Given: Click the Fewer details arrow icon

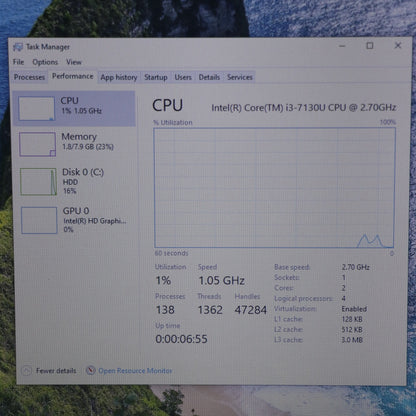Looking at the screenshot, I should pyautogui.click(x=26, y=370).
